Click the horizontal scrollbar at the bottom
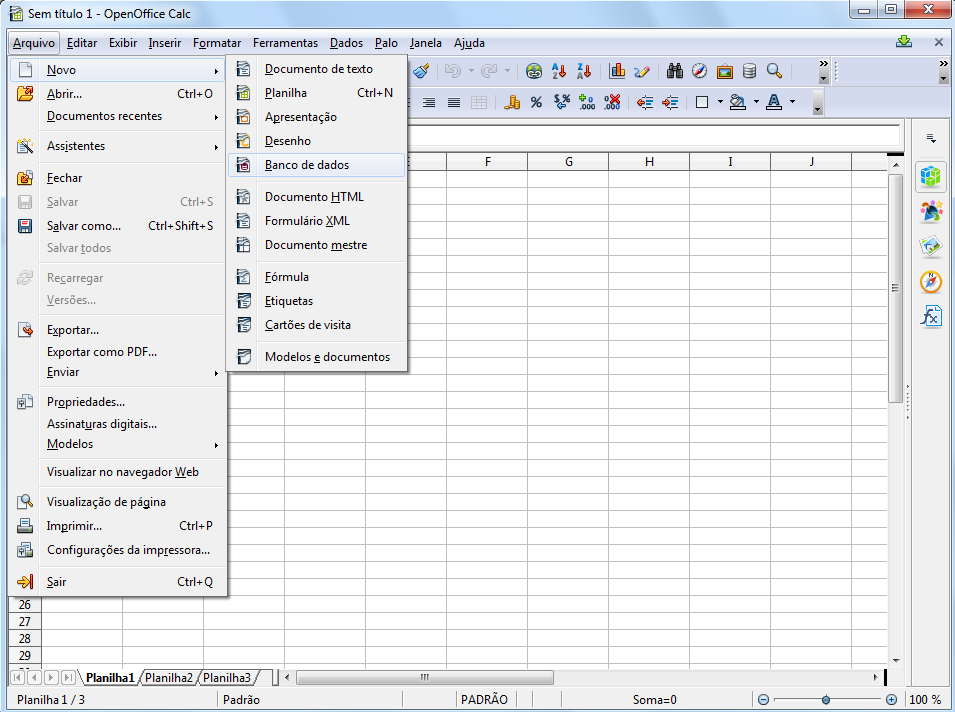This screenshot has height=712, width=955. [425, 677]
